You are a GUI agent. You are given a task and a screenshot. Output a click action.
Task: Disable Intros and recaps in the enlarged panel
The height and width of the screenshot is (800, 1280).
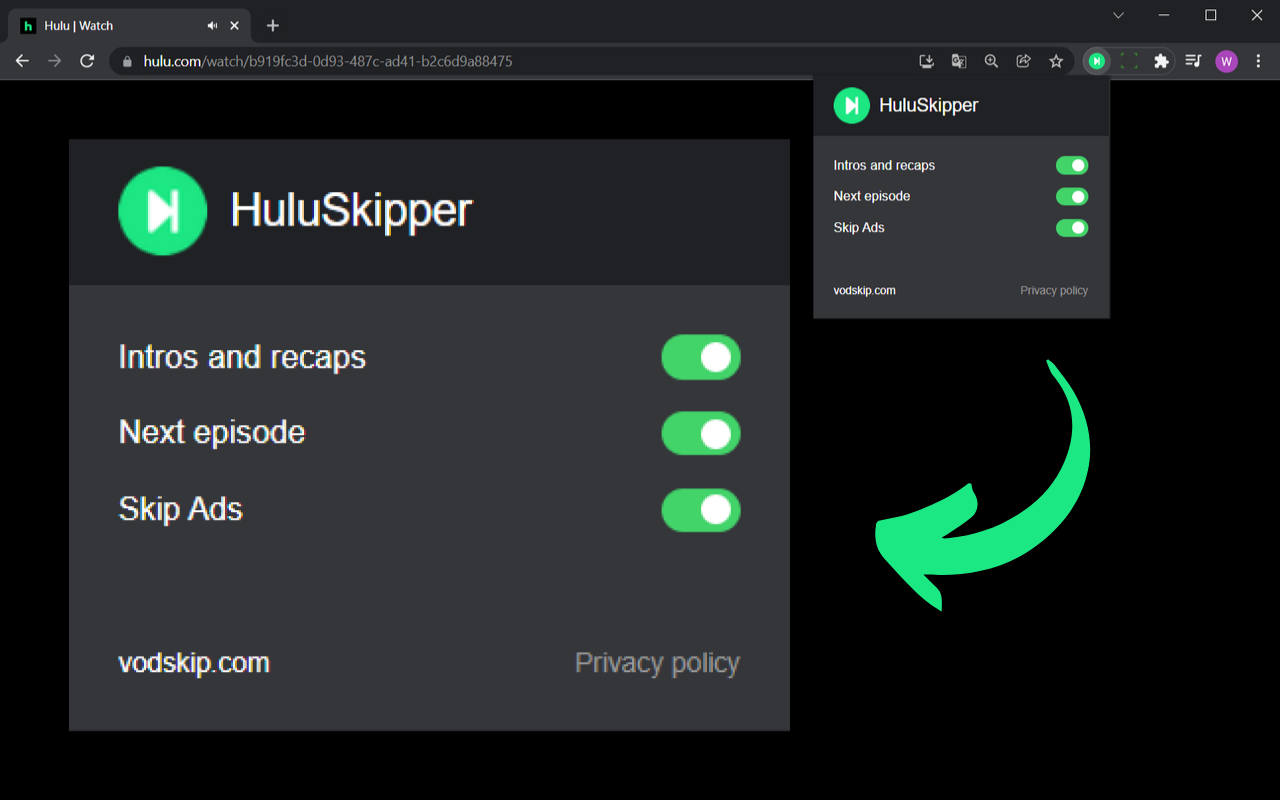701,357
